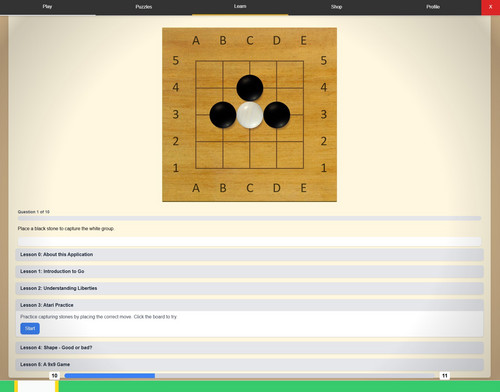Image resolution: width=500 pixels, height=392 pixels.
Task: Expand Lesson 0: About this Application
Action: tap(249, 255)
